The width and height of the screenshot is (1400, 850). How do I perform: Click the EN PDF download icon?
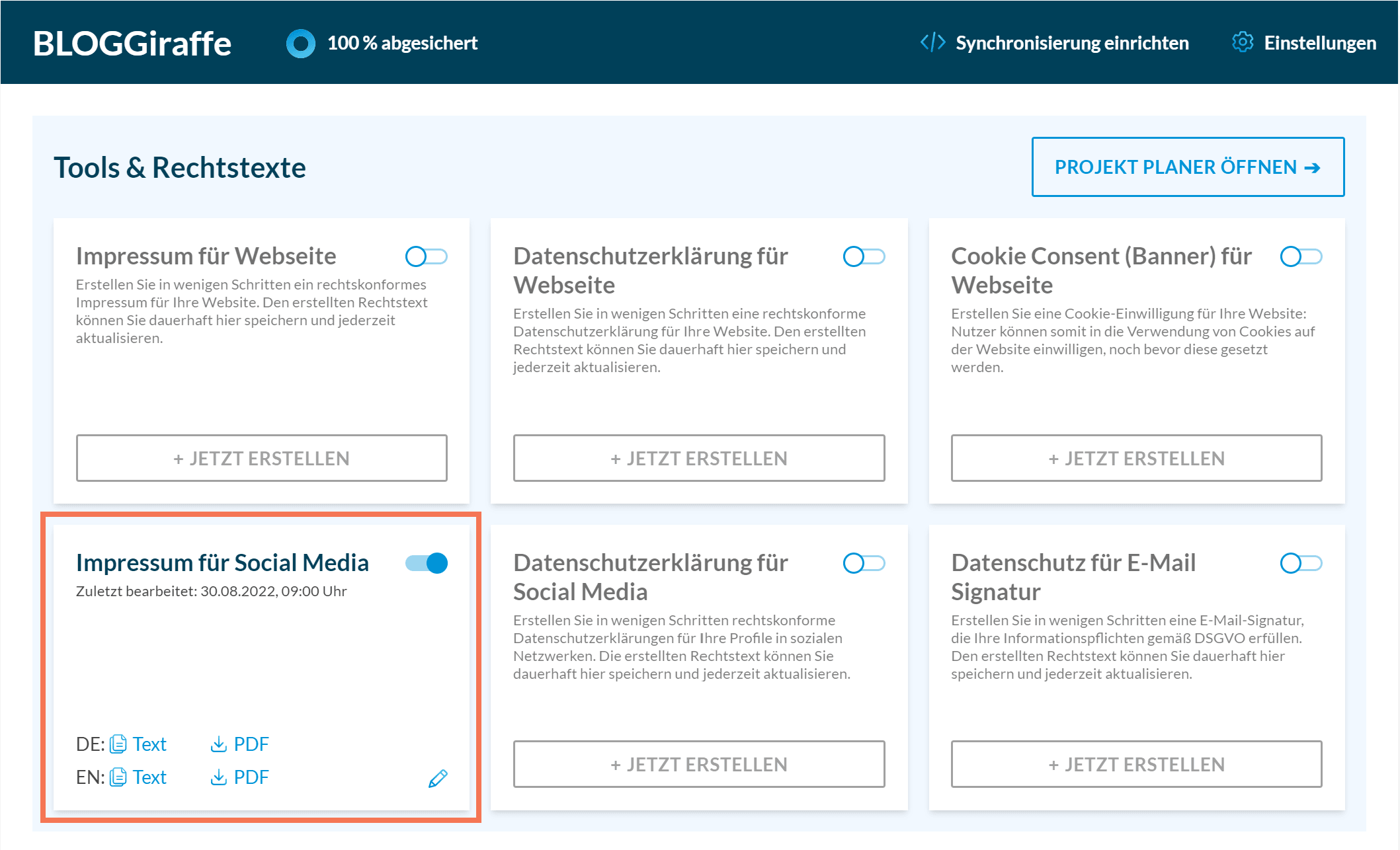218,777
